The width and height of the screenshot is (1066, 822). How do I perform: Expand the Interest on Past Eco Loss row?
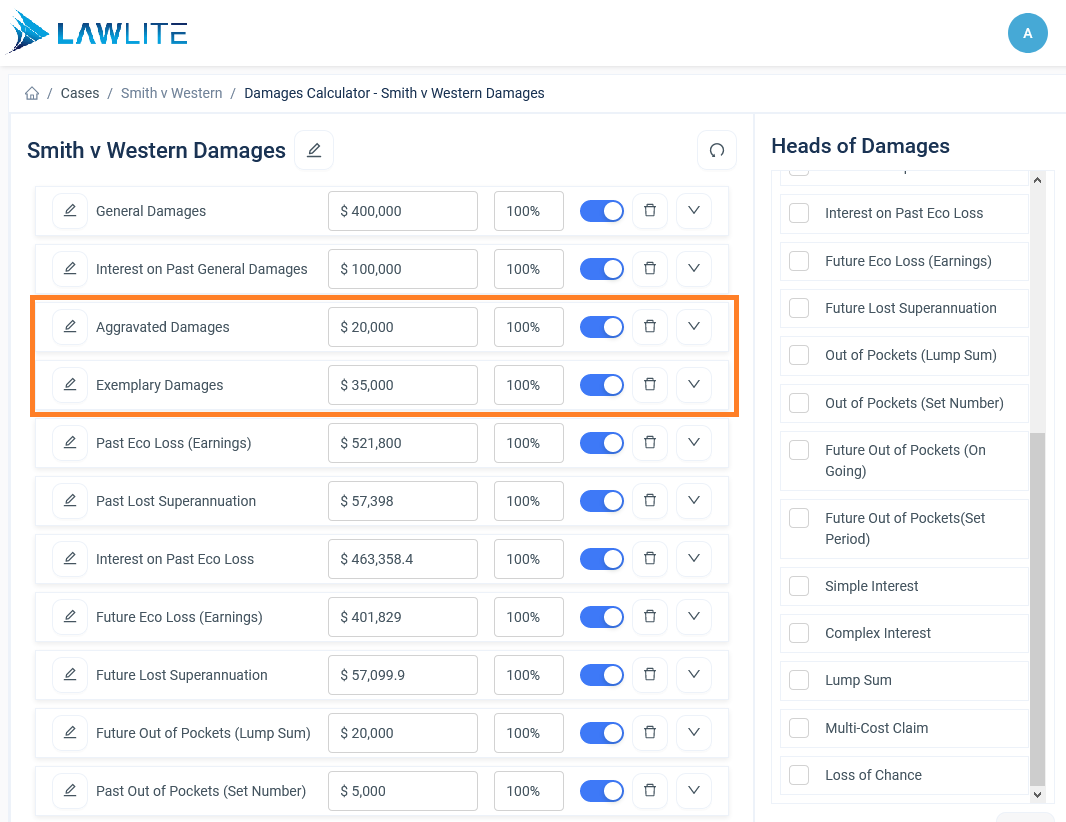693,559
